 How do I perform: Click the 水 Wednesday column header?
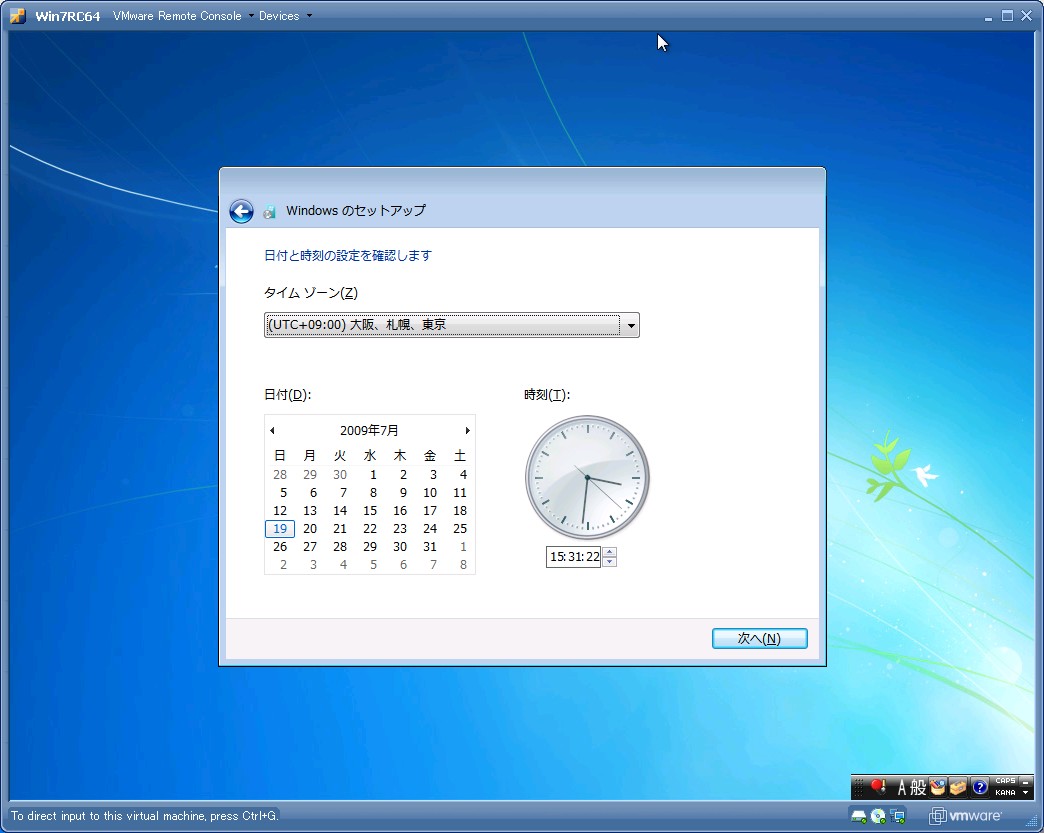[x=370, y=455]
